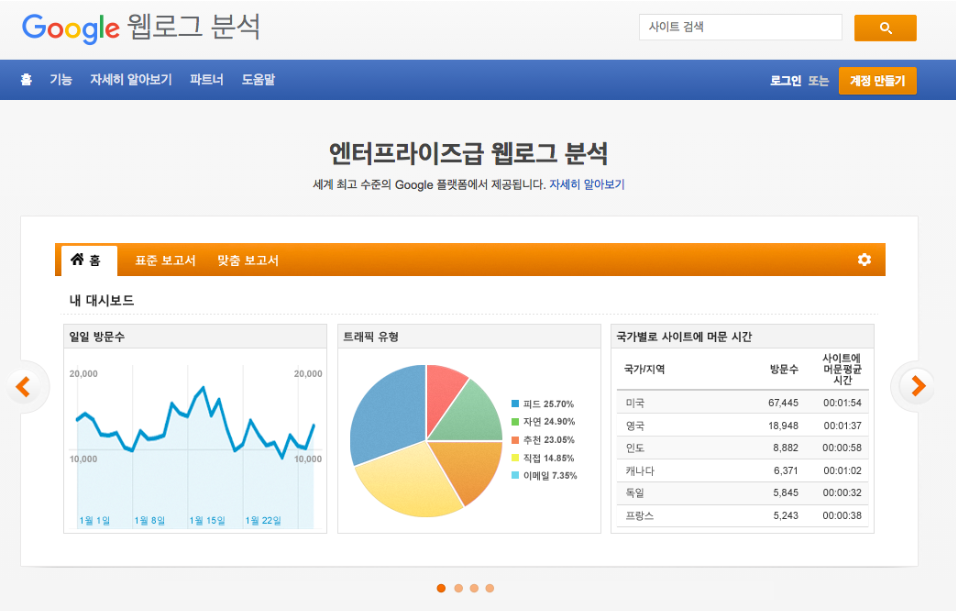Click the 1월 22일 axis label
The width and height of the screenshot is (956, 611).
(263, 520)
